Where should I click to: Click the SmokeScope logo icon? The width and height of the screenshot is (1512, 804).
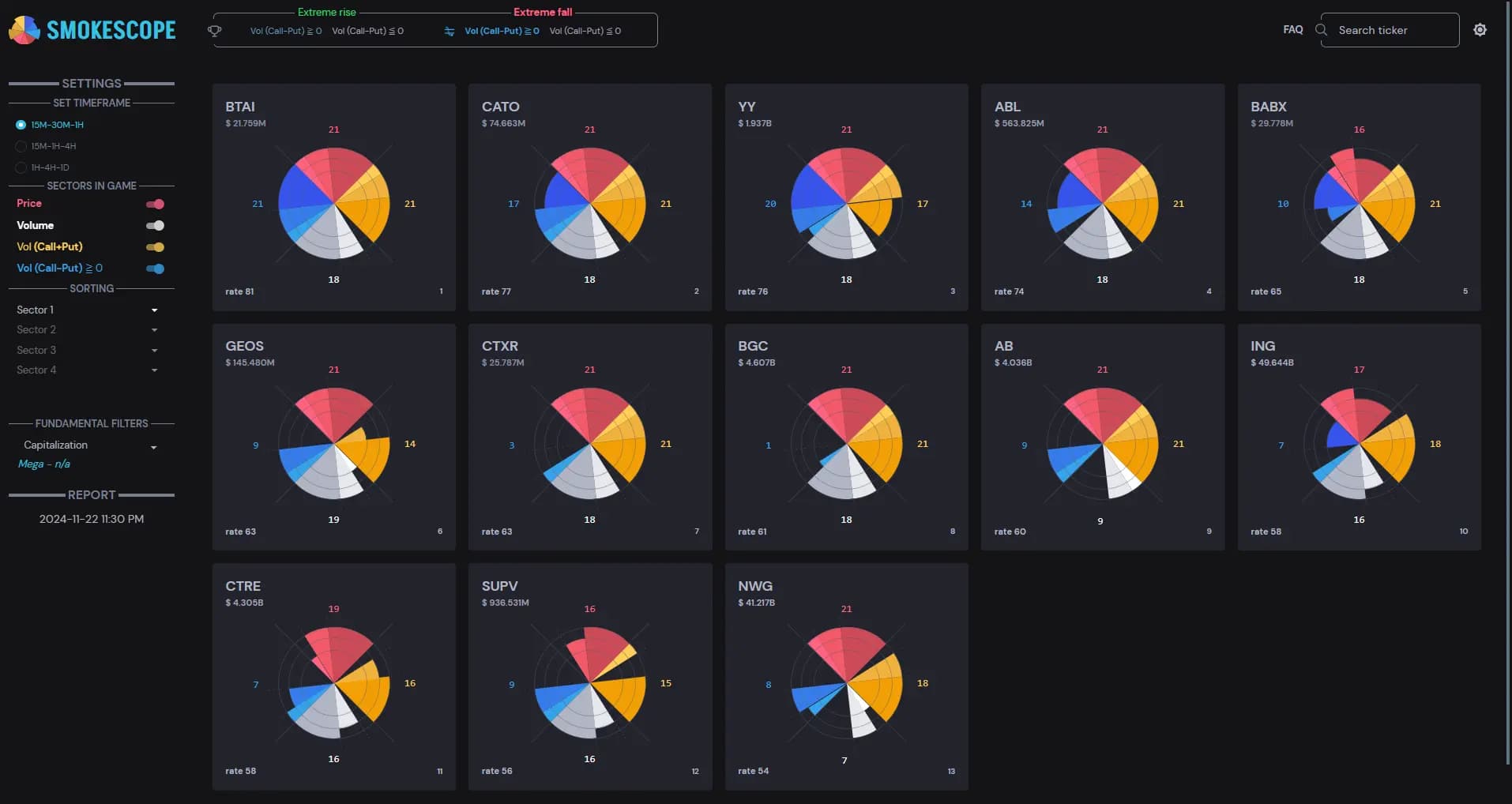pos(24,30)
